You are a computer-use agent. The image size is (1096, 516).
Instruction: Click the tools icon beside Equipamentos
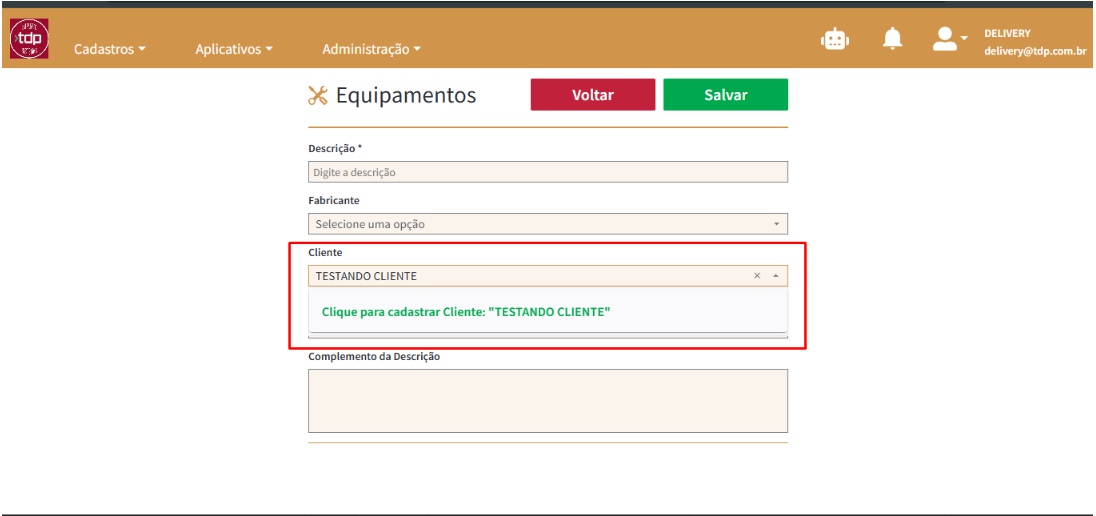tap(318, 95)
